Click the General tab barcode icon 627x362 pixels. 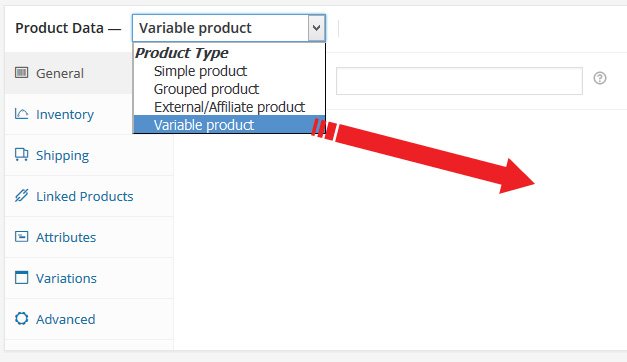(x=21, y=73)
